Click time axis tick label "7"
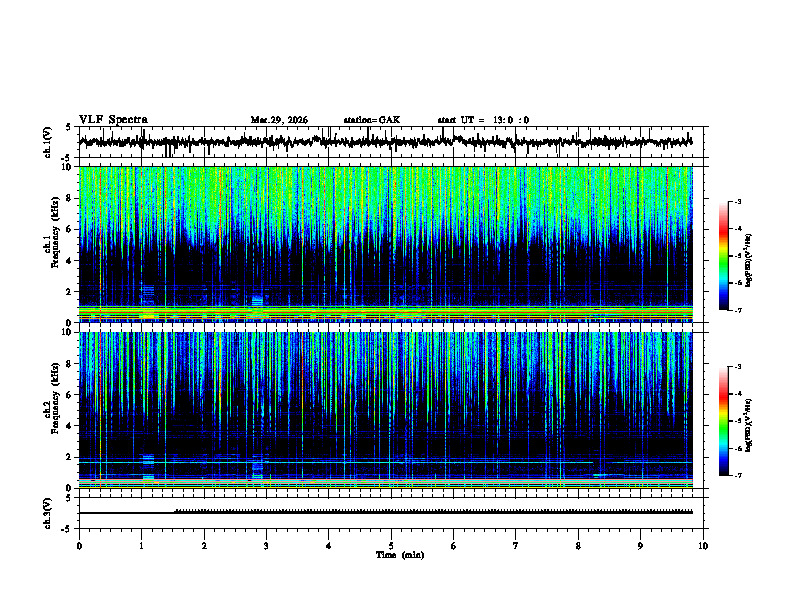Image resolution: width=792 pixels, height=612 pixels. pyautogui.click(x=516, y=546)
